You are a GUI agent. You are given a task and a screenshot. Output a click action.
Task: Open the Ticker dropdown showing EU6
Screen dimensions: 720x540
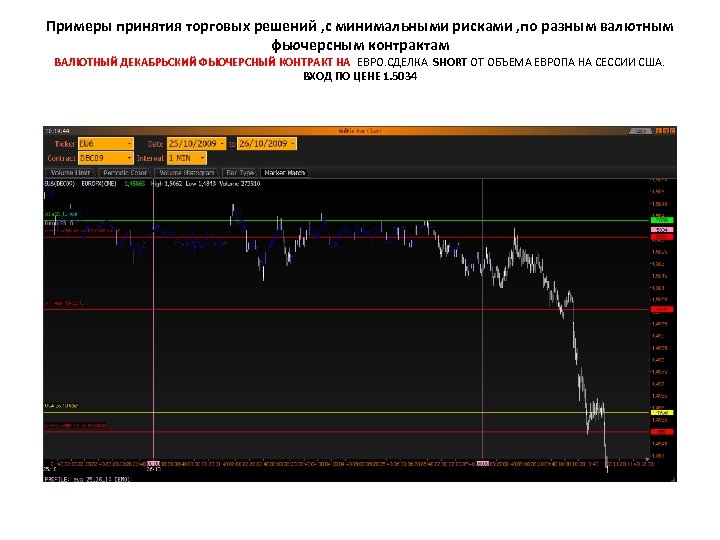[106, 144]
